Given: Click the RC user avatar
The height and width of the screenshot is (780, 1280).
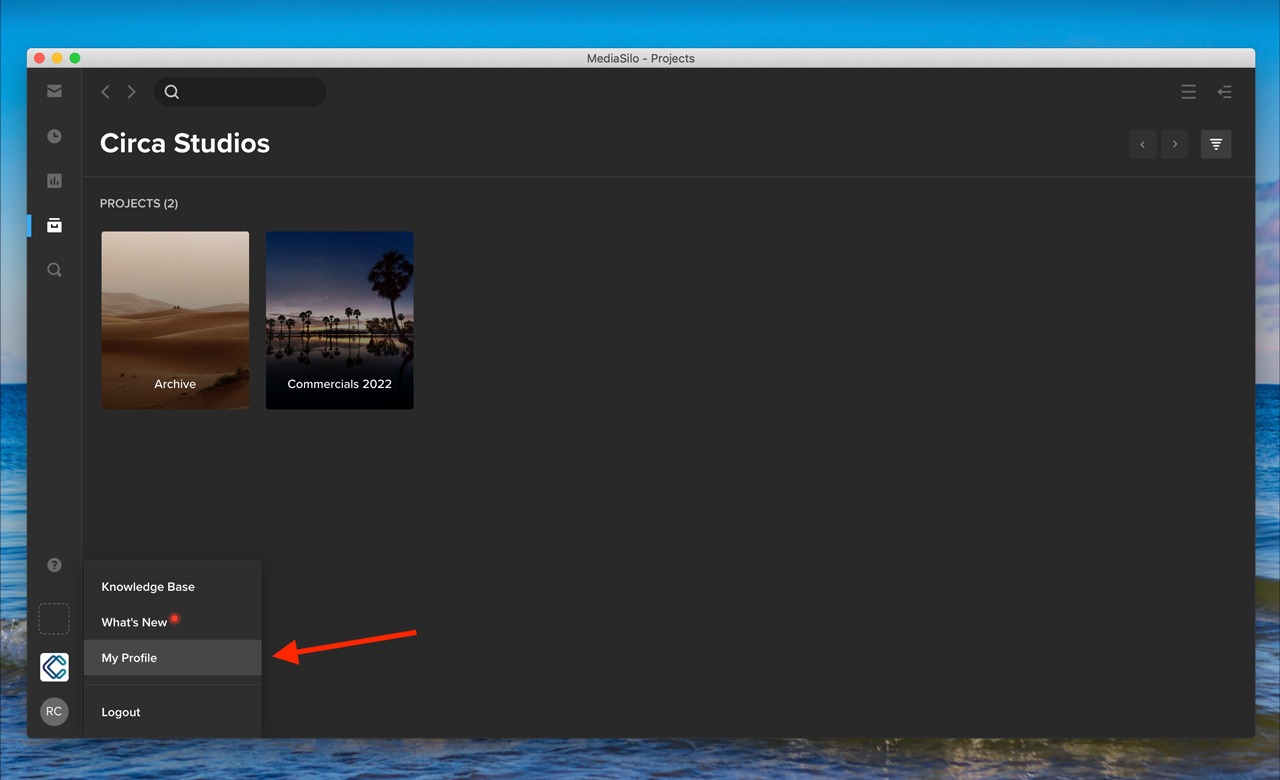Looking at the screenshot, I should point(54,712).
